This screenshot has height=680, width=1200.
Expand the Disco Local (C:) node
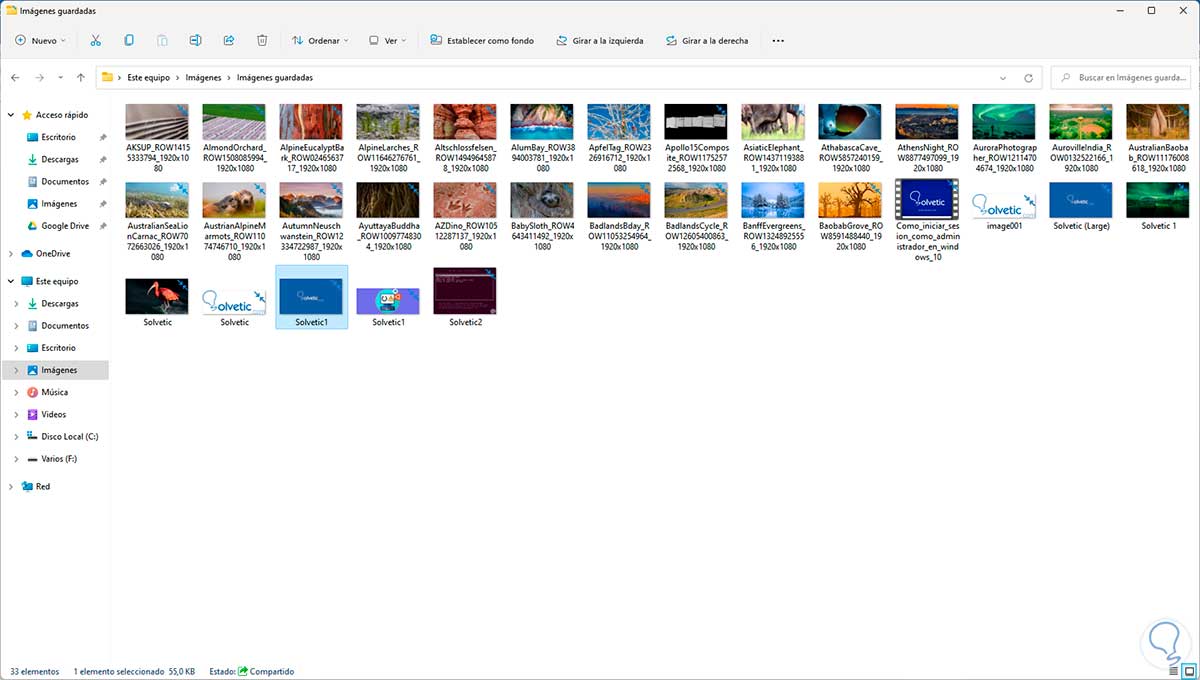17,437
